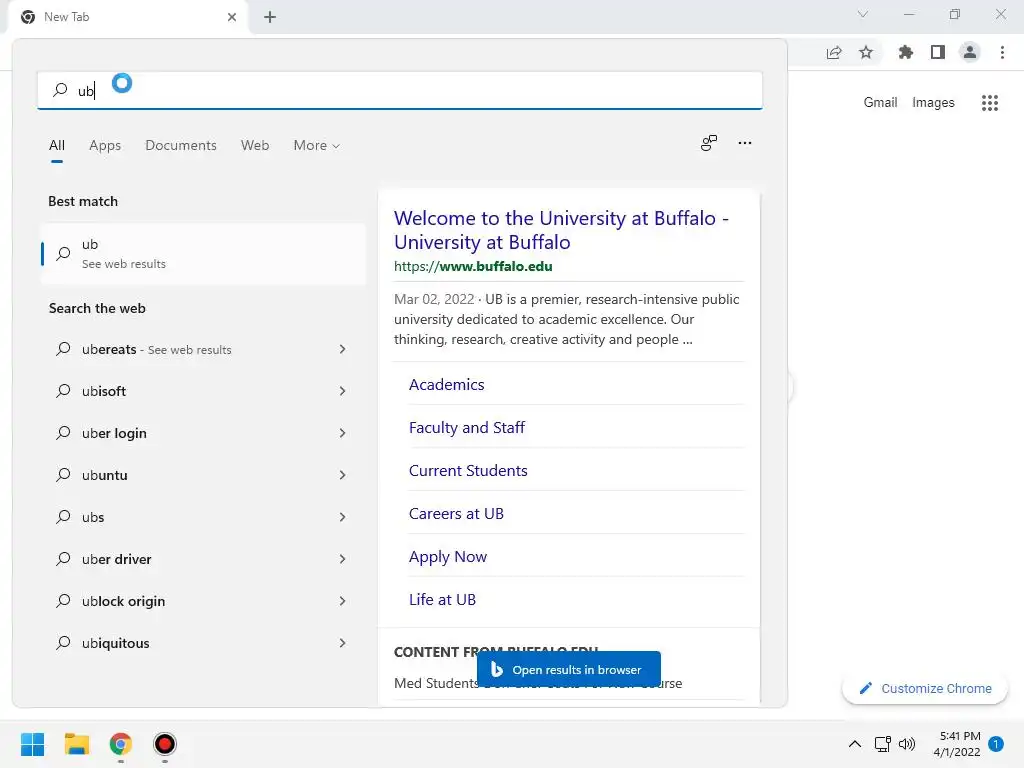Show hidden system tray icons
The width and height of the screenshot is (1024, 768).
tap(855, 744)
